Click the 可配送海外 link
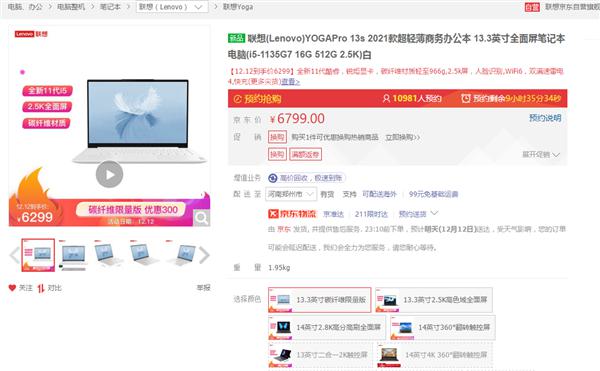The width and height of the screenshot is (600, 371). click(379, 194)
